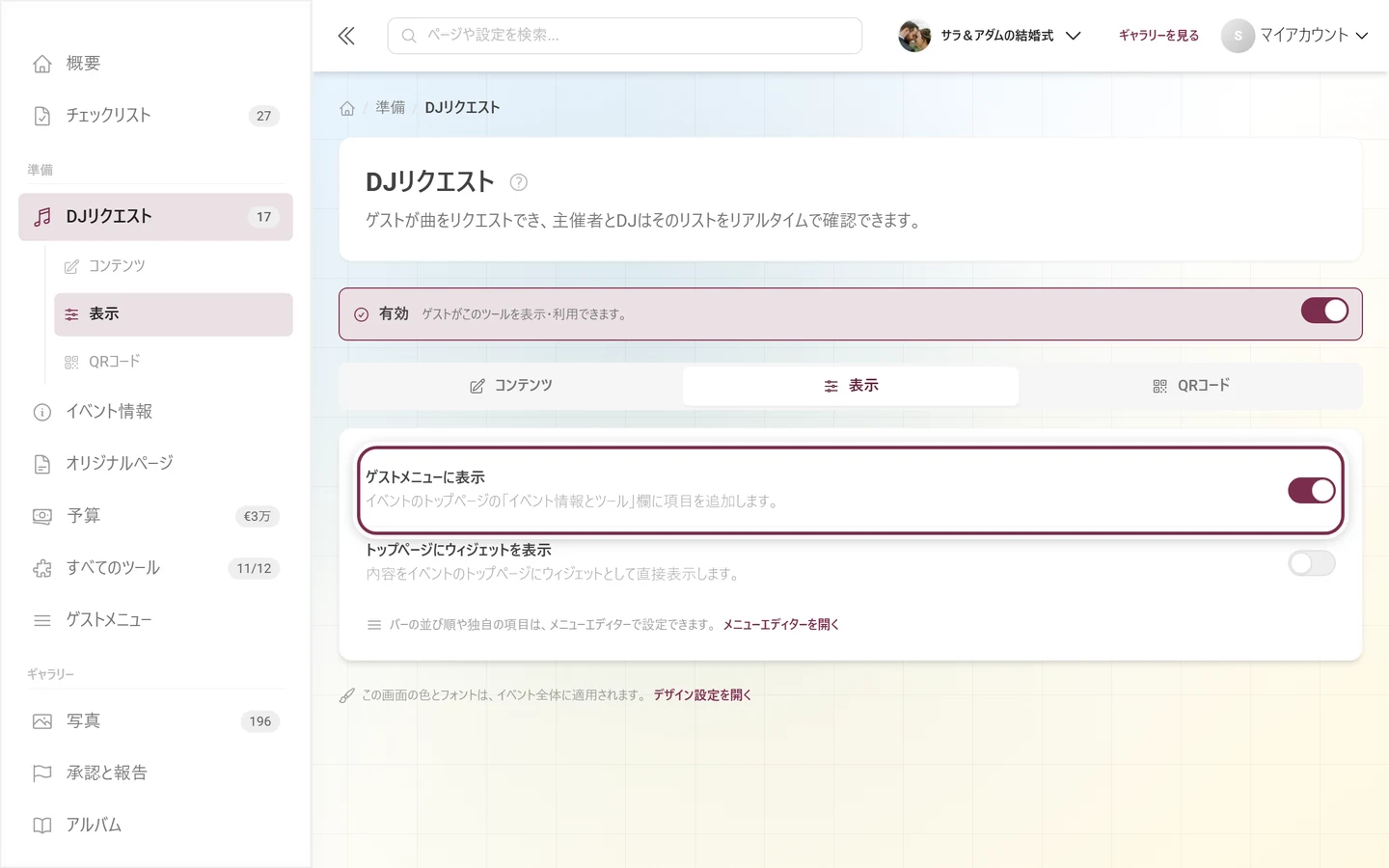Click the 196 badge on 写真
The image size is (1389, 868).
pyautogui.click(x=260, y=721)
